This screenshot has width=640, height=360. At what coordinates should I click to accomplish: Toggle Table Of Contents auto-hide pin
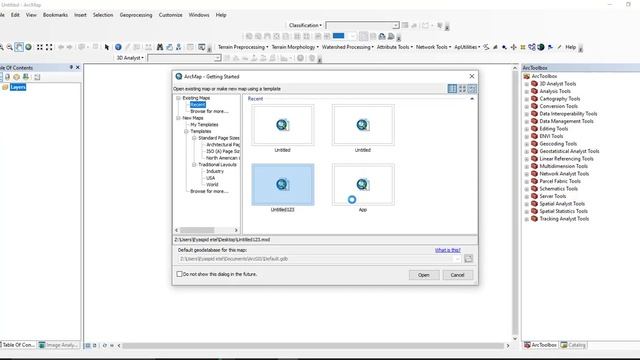click(71, 67)
